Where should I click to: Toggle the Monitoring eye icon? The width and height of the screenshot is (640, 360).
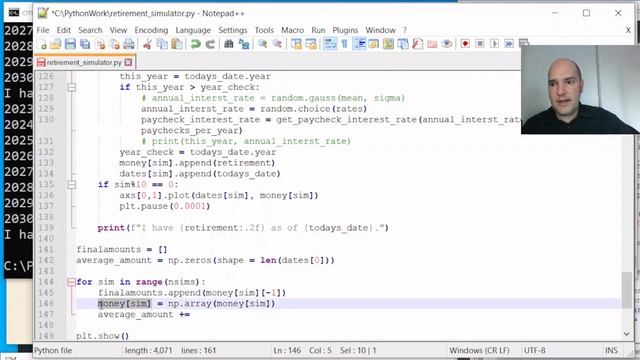click(447, 44)
